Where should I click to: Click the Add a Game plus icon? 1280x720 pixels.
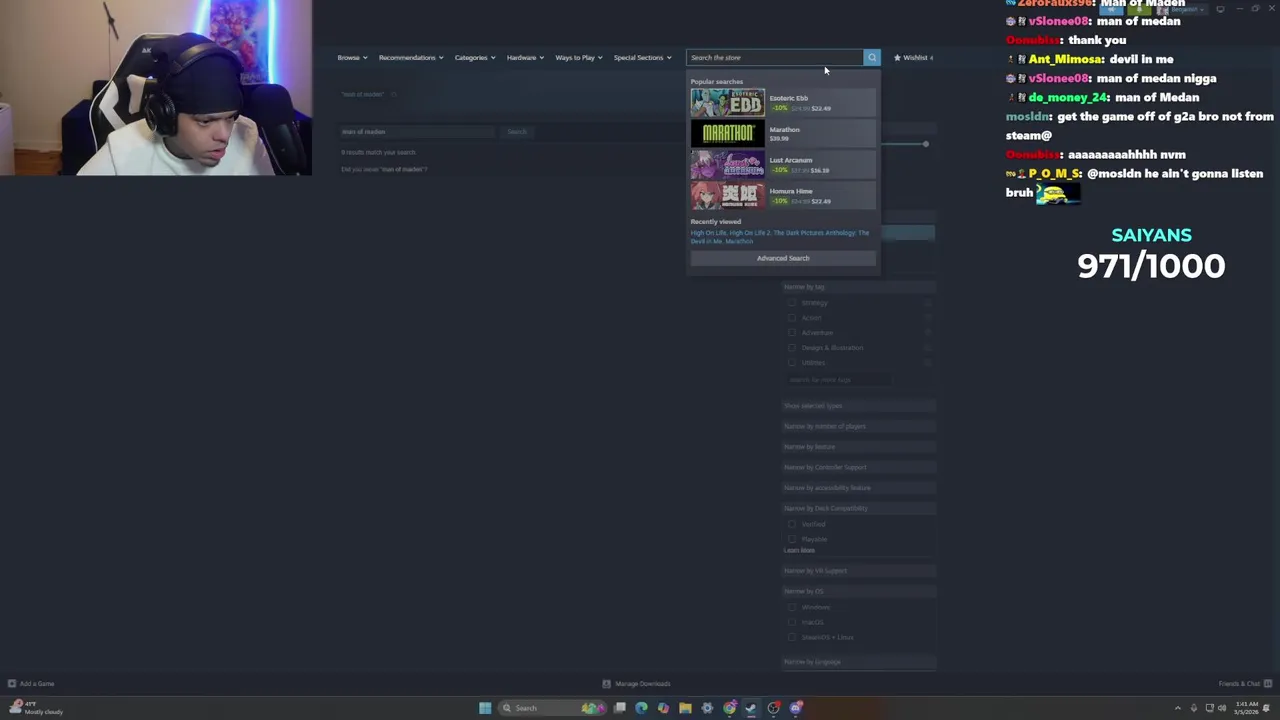point(12,684)
